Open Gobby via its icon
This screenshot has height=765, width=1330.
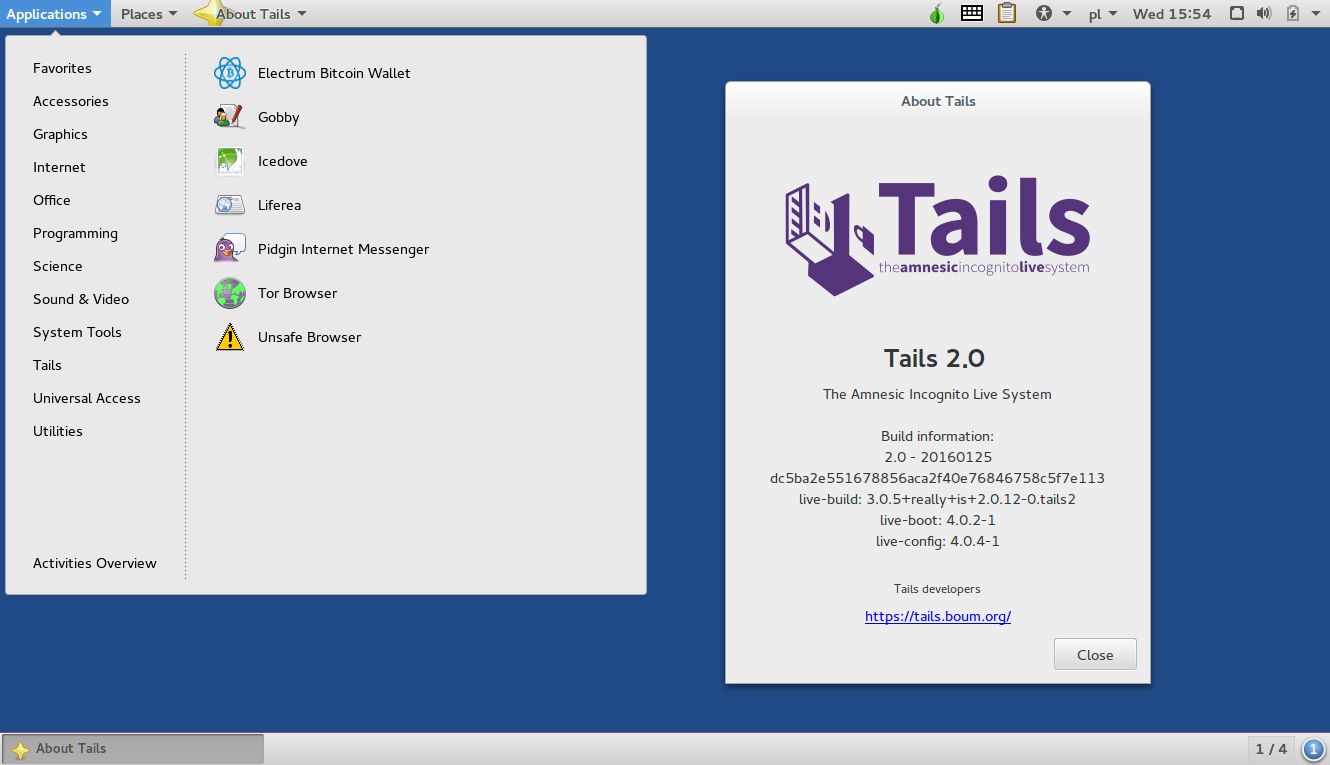click(230, 117)
